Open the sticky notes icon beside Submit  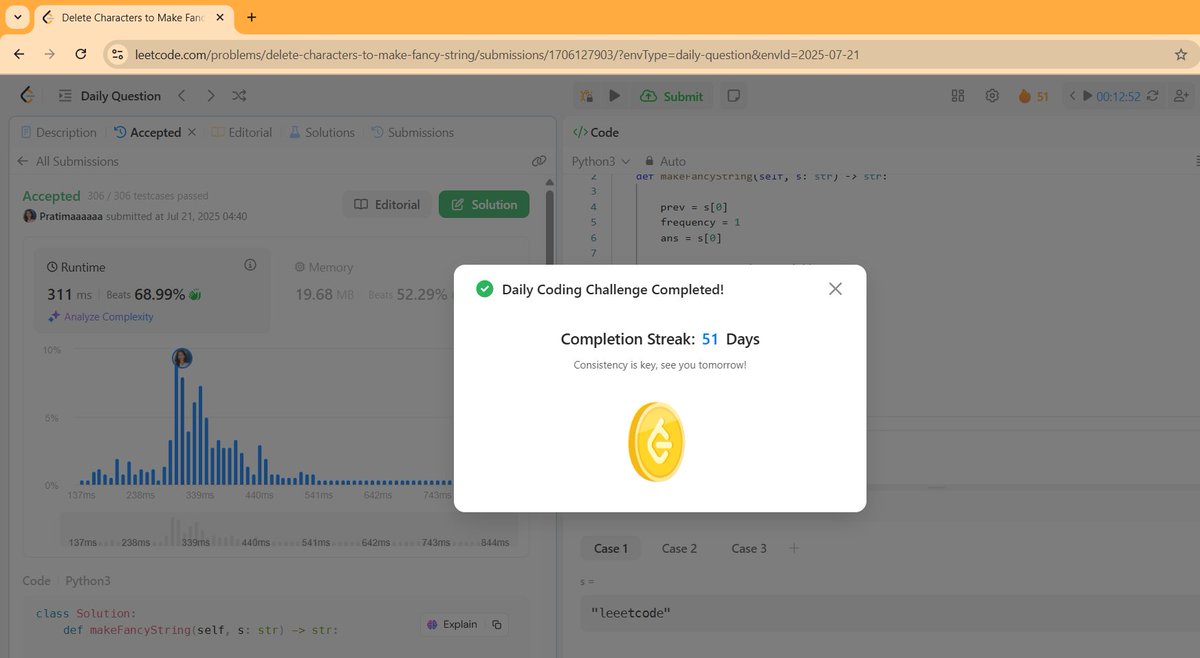[x=734, y=96]
